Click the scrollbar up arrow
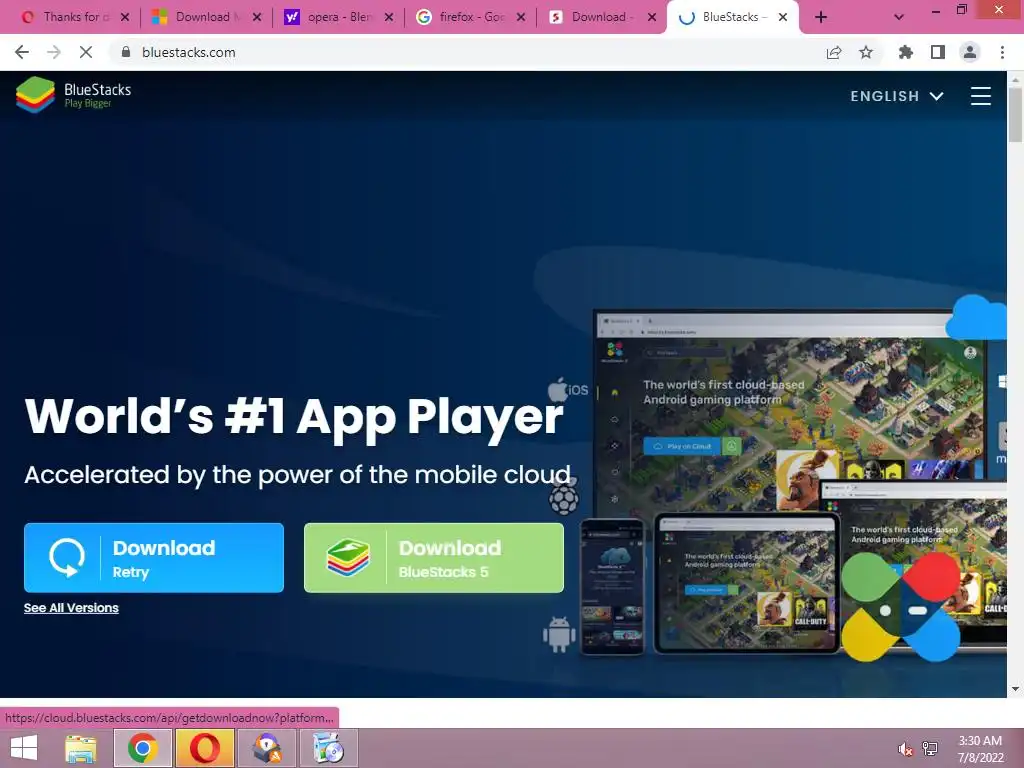 1015,79
